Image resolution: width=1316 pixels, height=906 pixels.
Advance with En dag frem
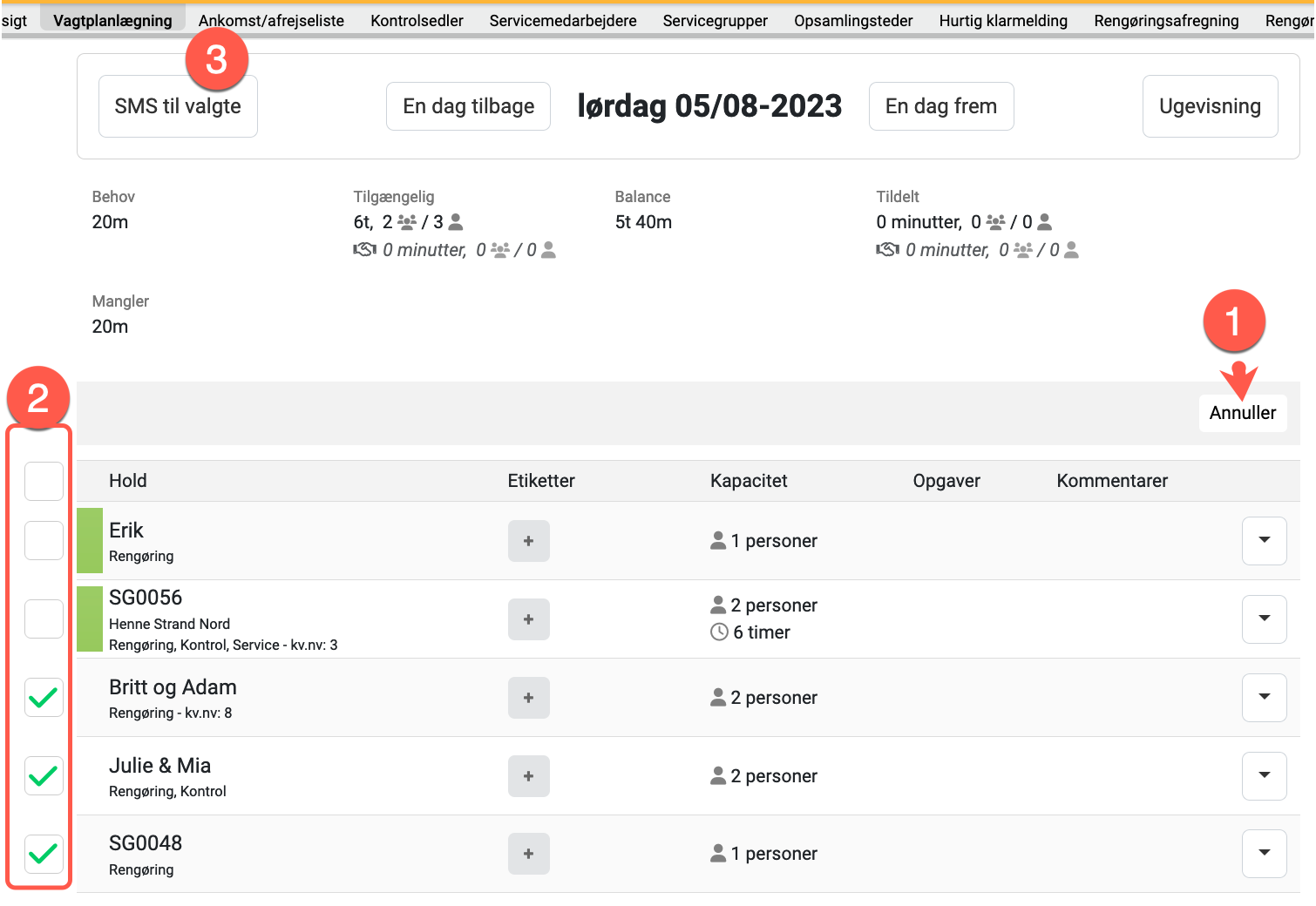coord(941,106)
